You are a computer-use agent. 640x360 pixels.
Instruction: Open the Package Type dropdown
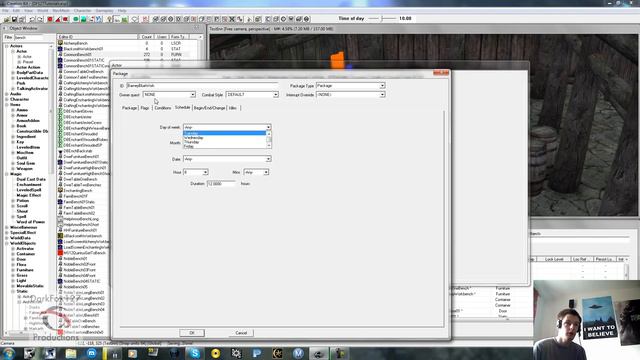(382, 86)
